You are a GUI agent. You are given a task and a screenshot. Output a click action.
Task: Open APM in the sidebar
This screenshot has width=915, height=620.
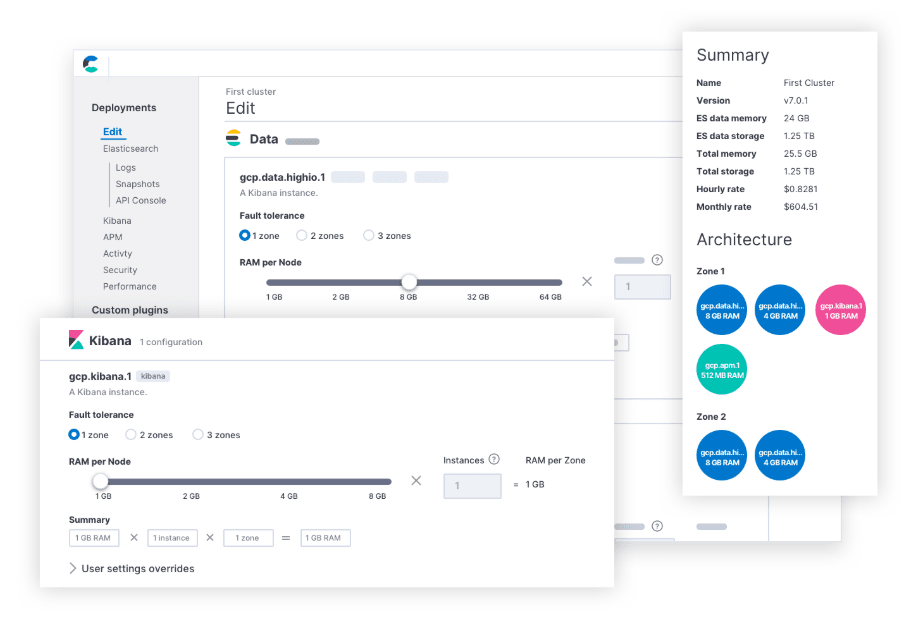point(113,237)
